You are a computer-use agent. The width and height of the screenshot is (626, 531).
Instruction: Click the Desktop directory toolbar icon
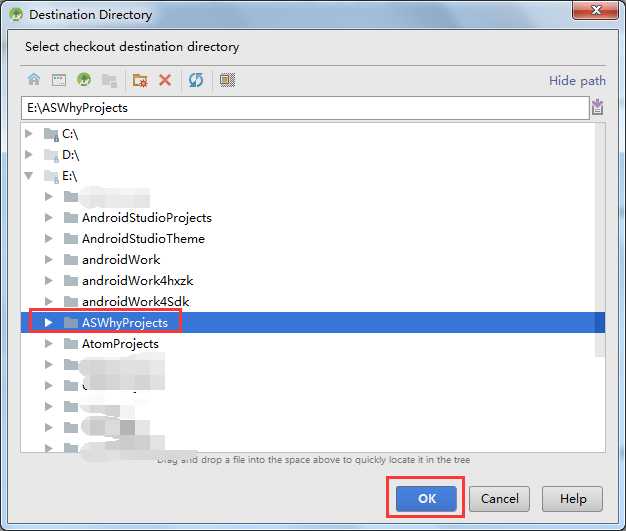59,80
